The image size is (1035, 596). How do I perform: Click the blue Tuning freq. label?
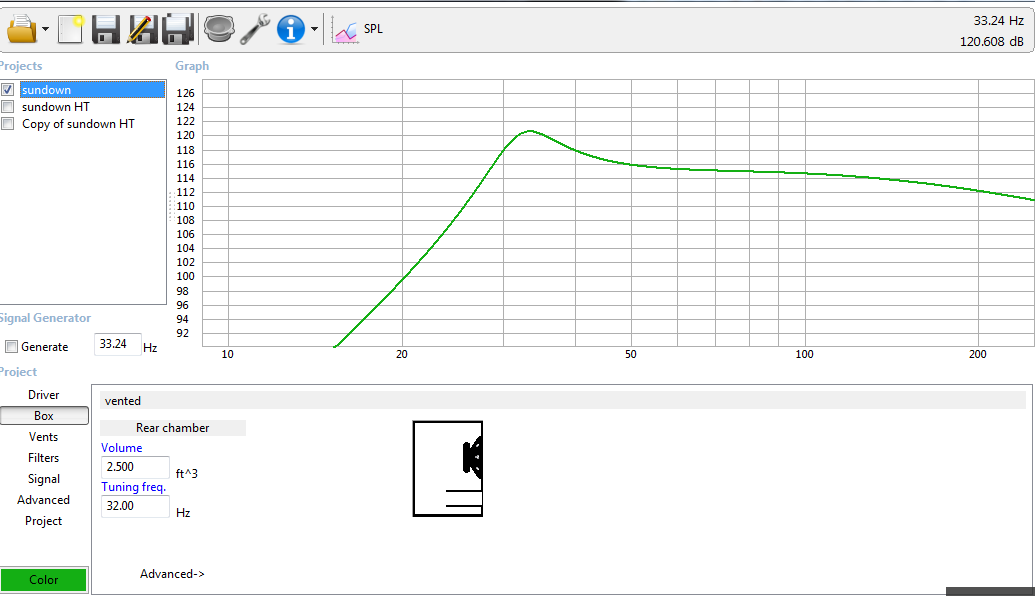point(133,487)
